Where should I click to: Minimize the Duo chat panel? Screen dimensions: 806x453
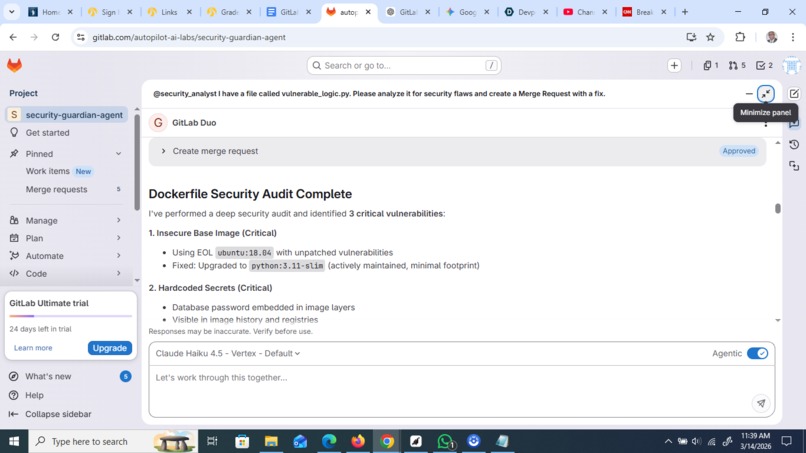pyautogui.click(x=766, y=94)
